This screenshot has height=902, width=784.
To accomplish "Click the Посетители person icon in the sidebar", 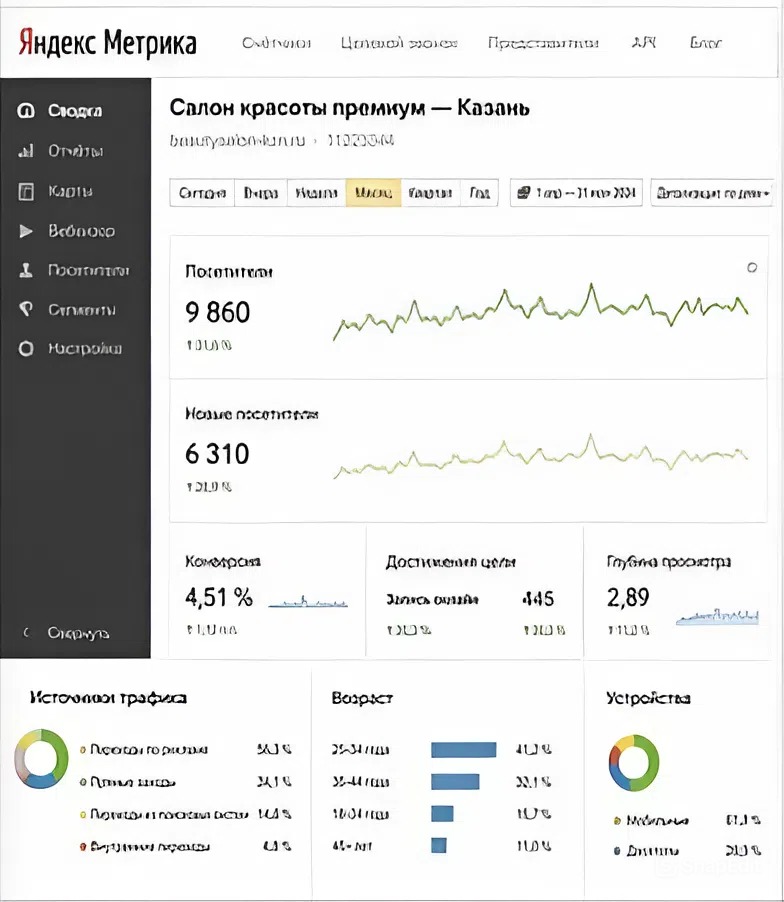I will click(27, 270).
